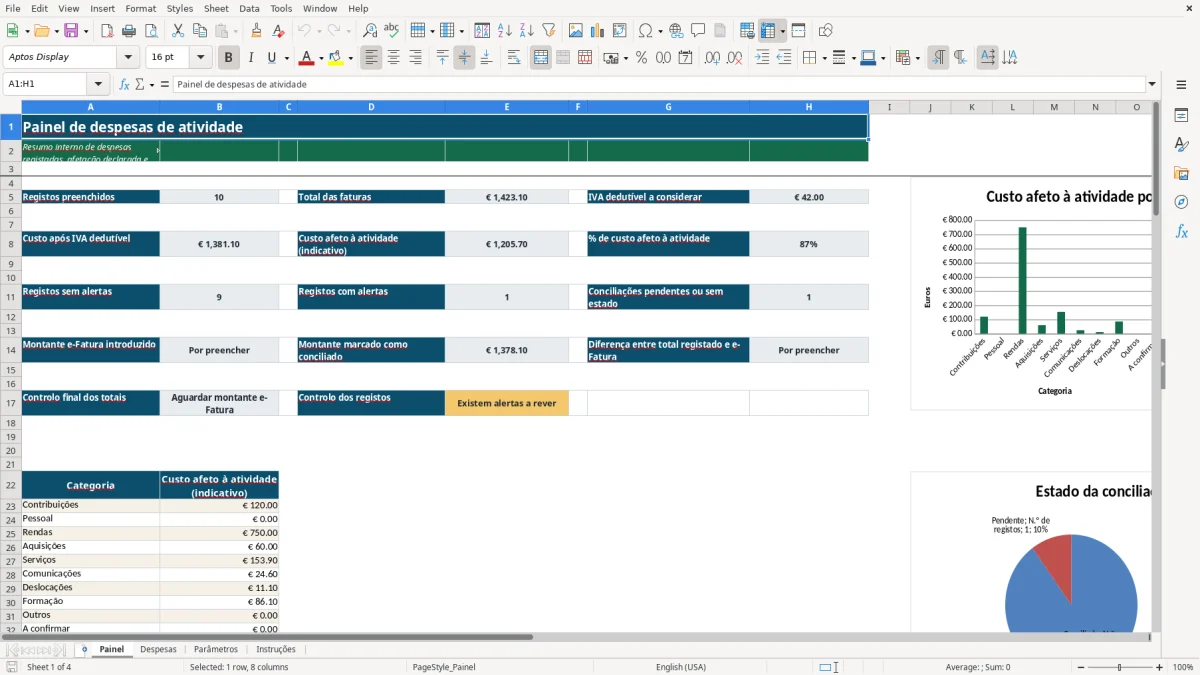Click the Draw Functions shapes icon
The image size is (1200, 675).
tap(825, 31)
